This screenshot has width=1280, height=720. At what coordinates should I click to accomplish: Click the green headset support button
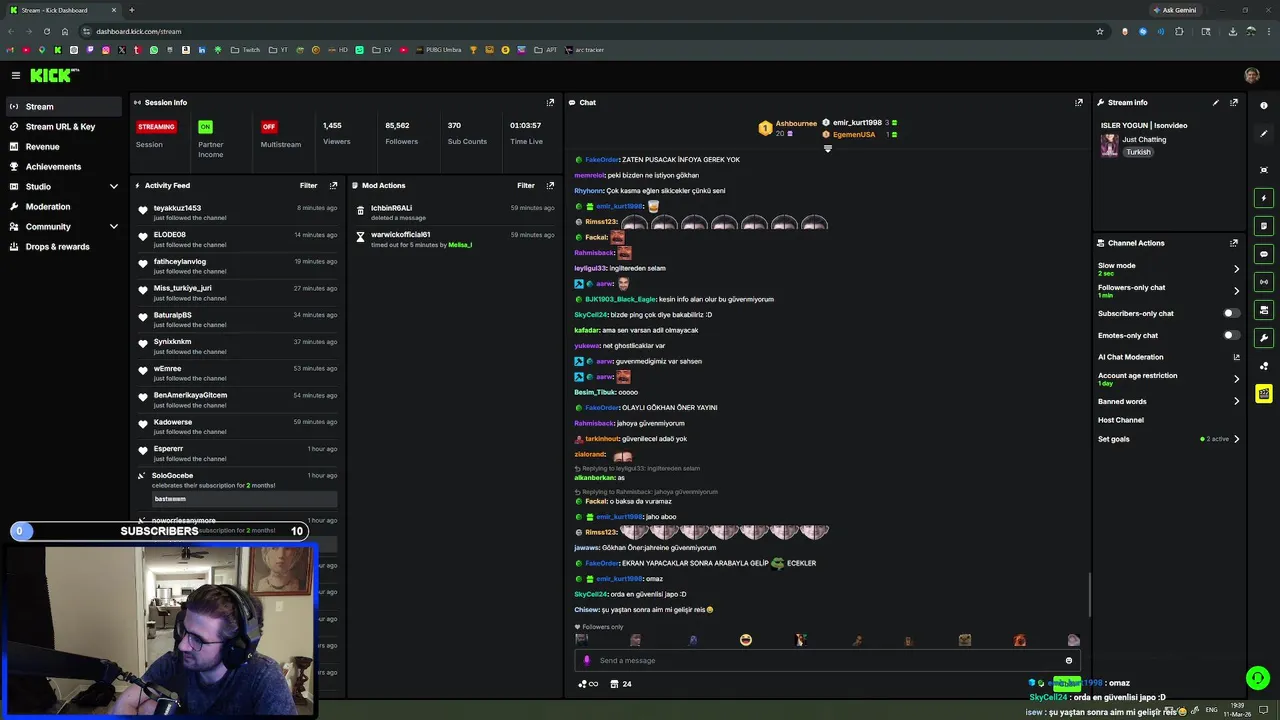pos(1257,678)
